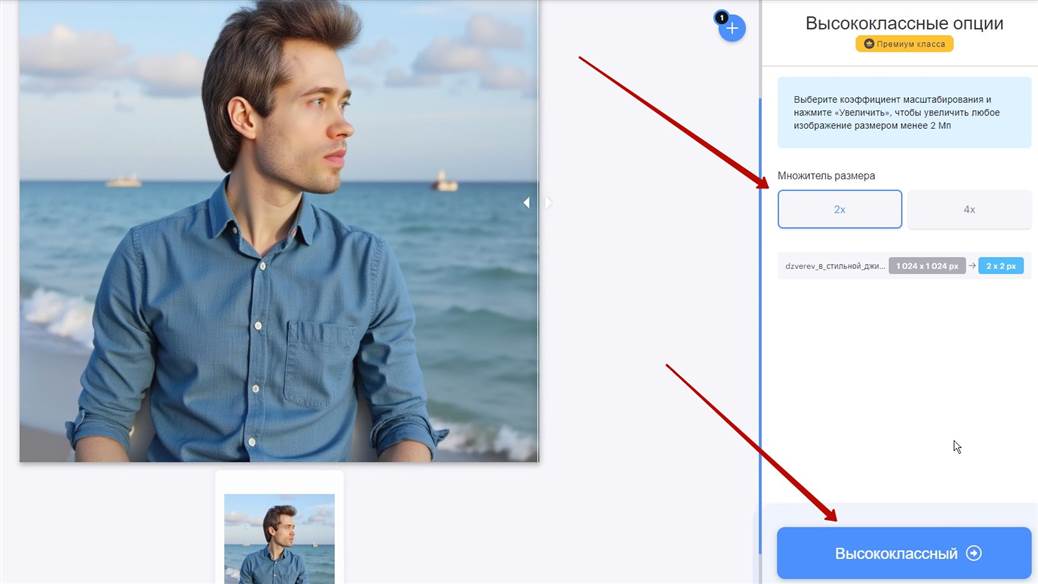Click the Множитель размера label

coord(826,176)
